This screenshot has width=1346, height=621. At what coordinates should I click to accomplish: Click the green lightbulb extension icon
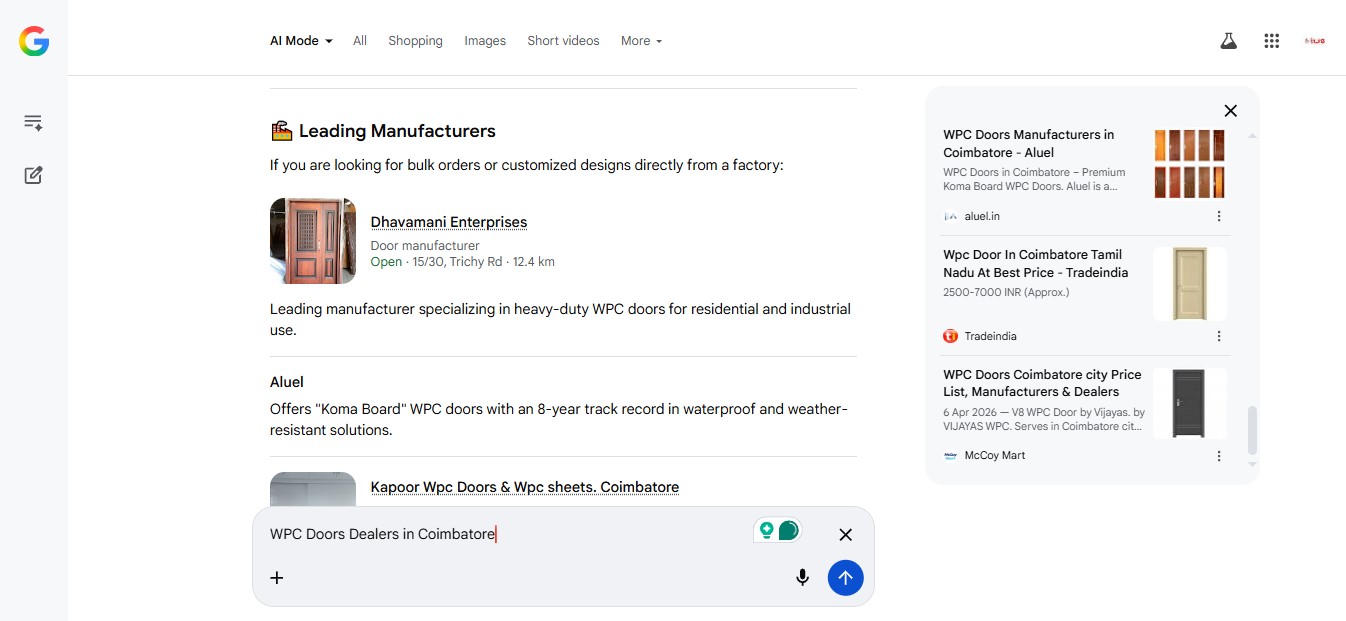pyautogui.click(x=767, y=530)
